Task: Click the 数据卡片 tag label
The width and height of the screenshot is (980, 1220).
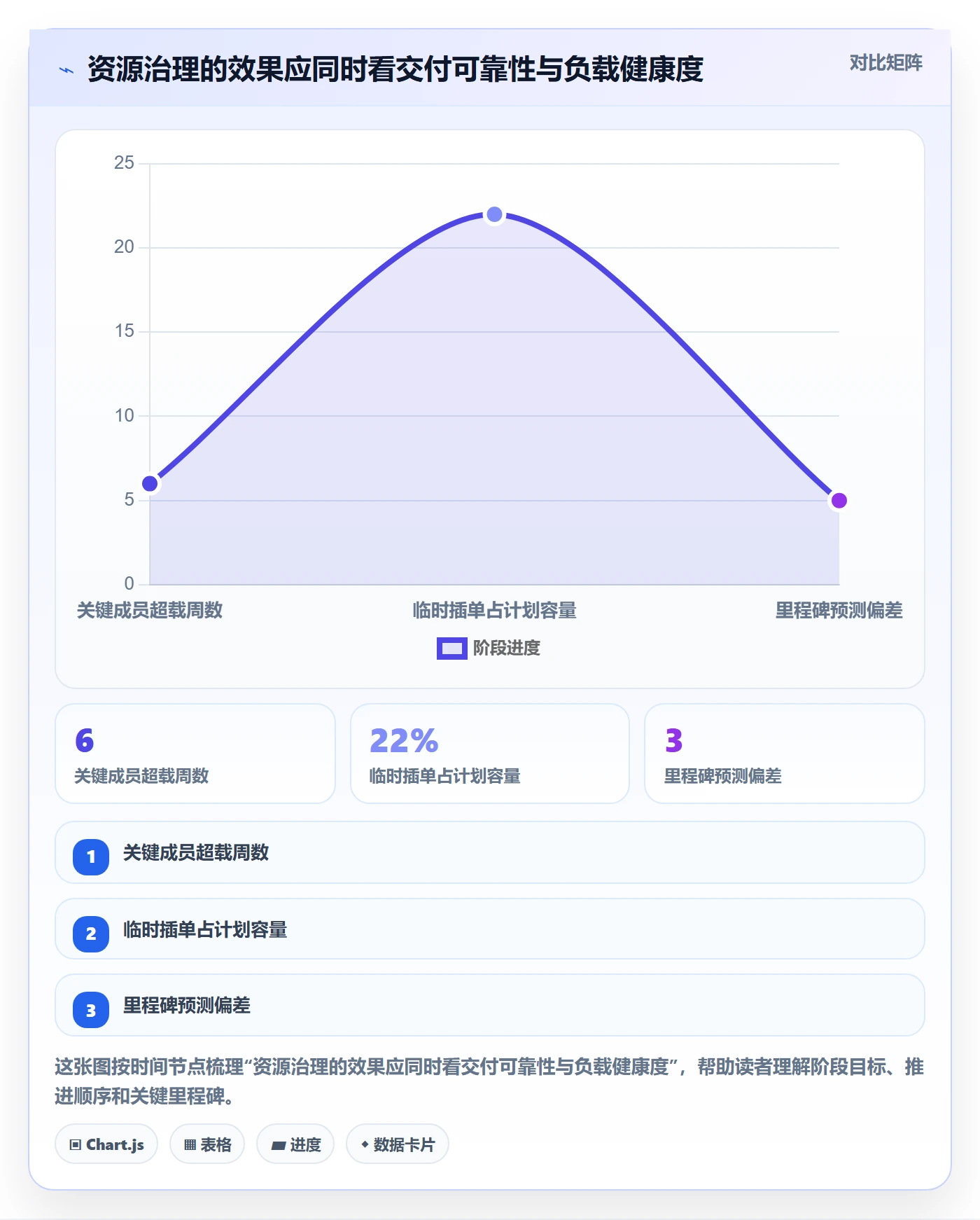Action: click(x=404, y=1145)
